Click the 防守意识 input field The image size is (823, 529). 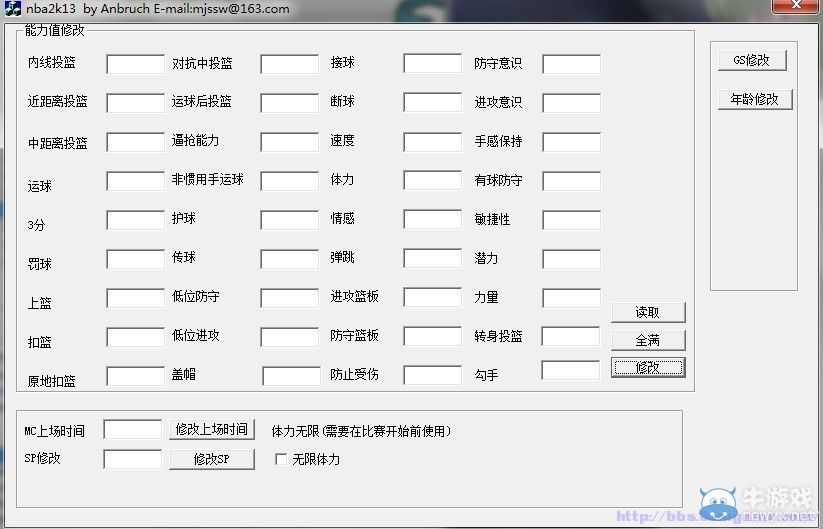572,64
